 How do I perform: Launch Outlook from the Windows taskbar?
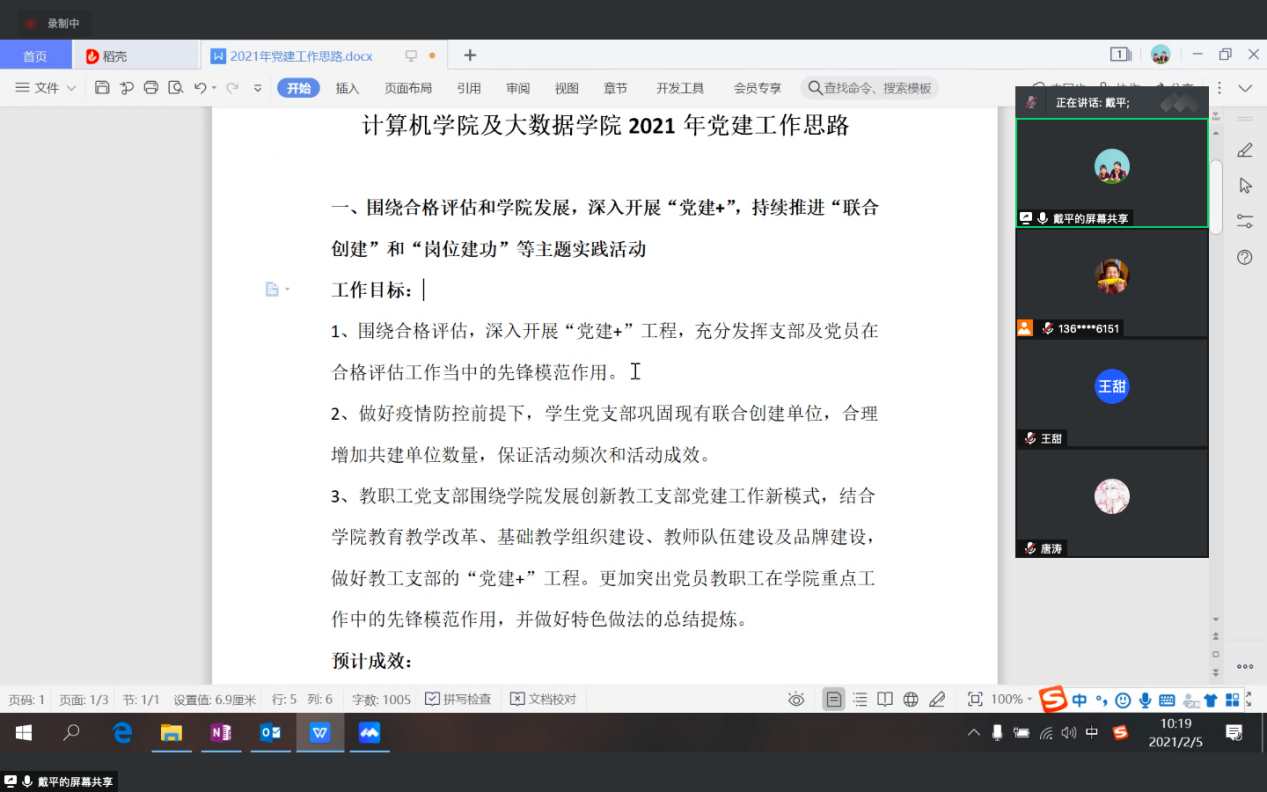[271, 732]
